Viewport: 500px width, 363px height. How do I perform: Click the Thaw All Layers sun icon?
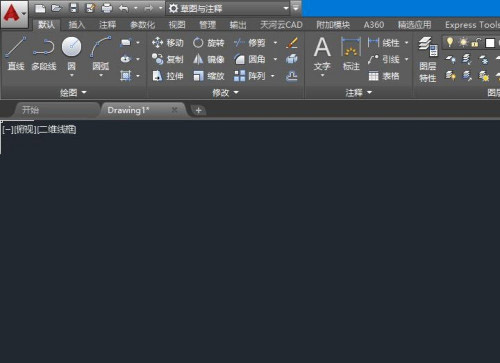coord(484,76)
